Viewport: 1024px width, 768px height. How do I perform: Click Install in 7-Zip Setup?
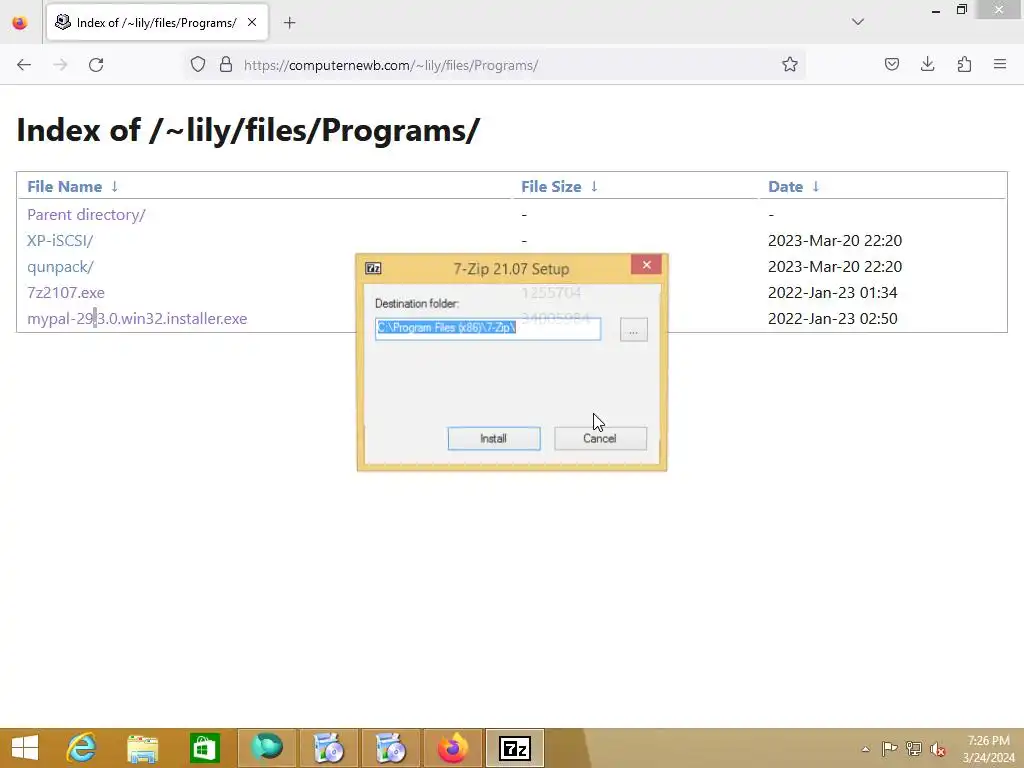tap(494, 438)
